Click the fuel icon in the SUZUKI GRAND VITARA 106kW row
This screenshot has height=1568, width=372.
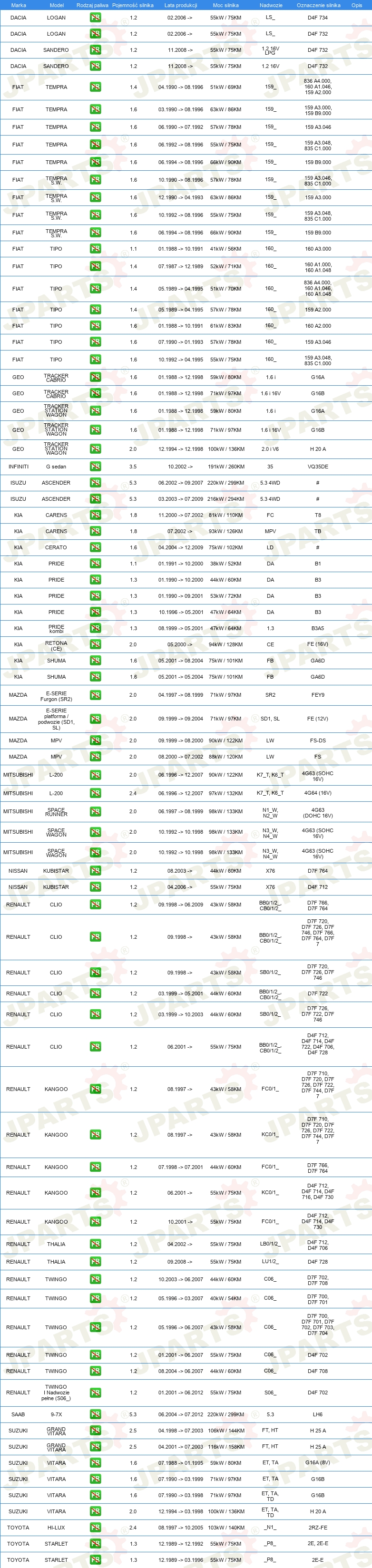[x=96, y=1431]
